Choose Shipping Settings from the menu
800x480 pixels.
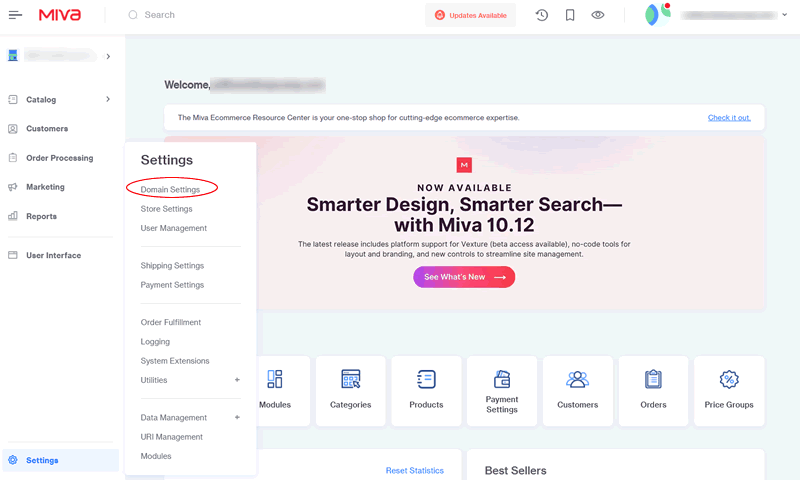click(172, 266)
